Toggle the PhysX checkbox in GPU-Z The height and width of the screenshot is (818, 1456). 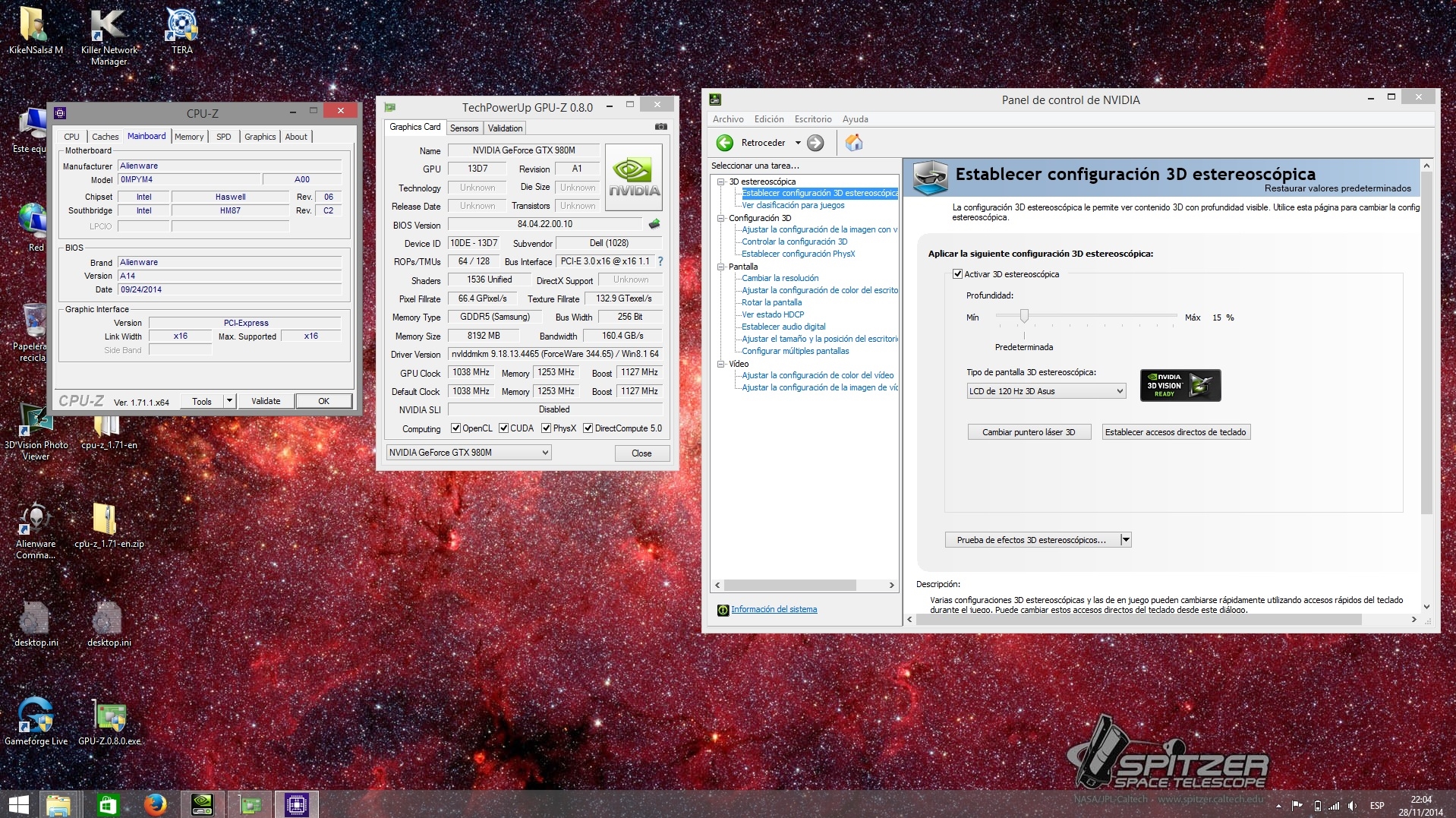[x=547, y=428]
